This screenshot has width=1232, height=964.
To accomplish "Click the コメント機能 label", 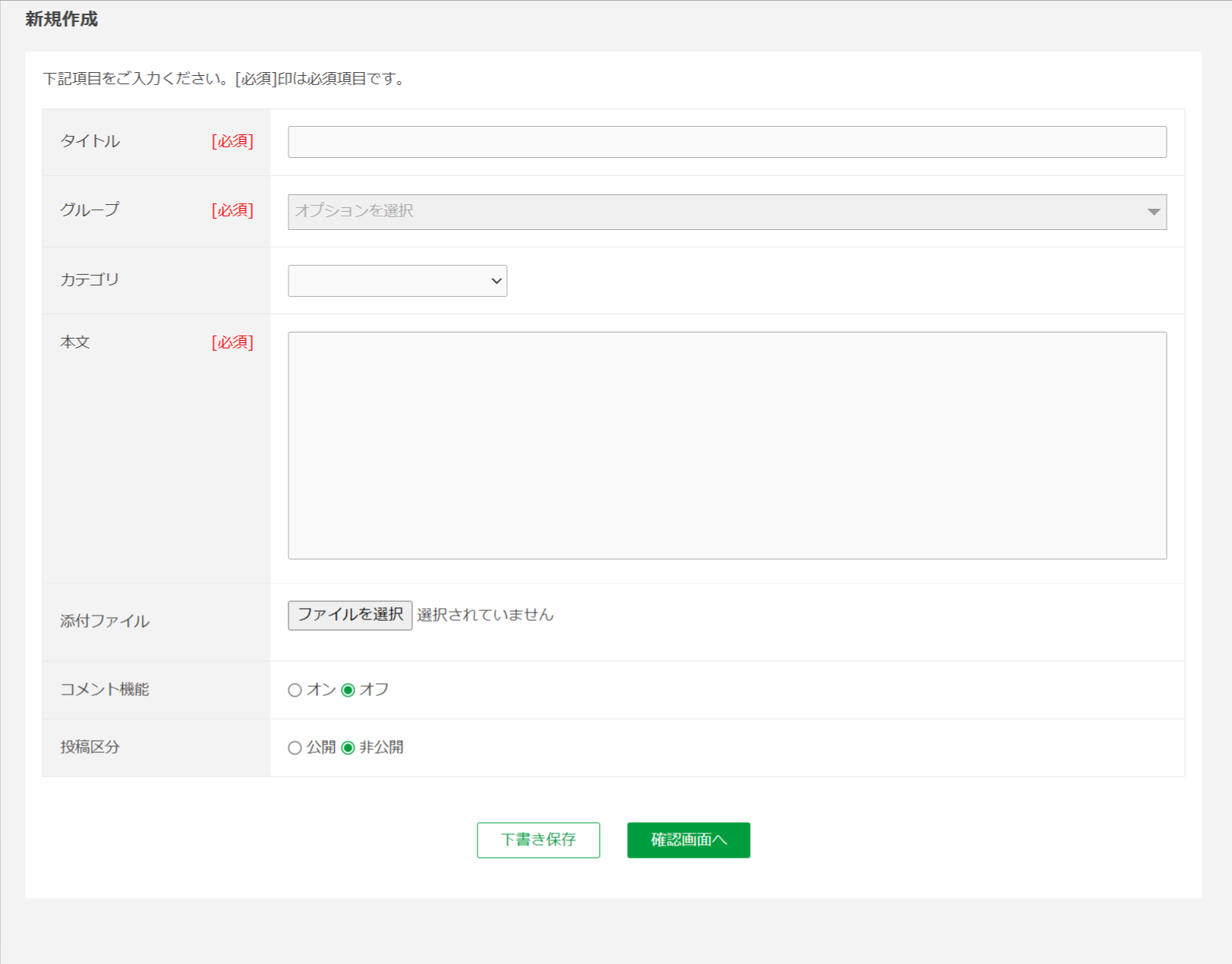I will coord(105,689).
